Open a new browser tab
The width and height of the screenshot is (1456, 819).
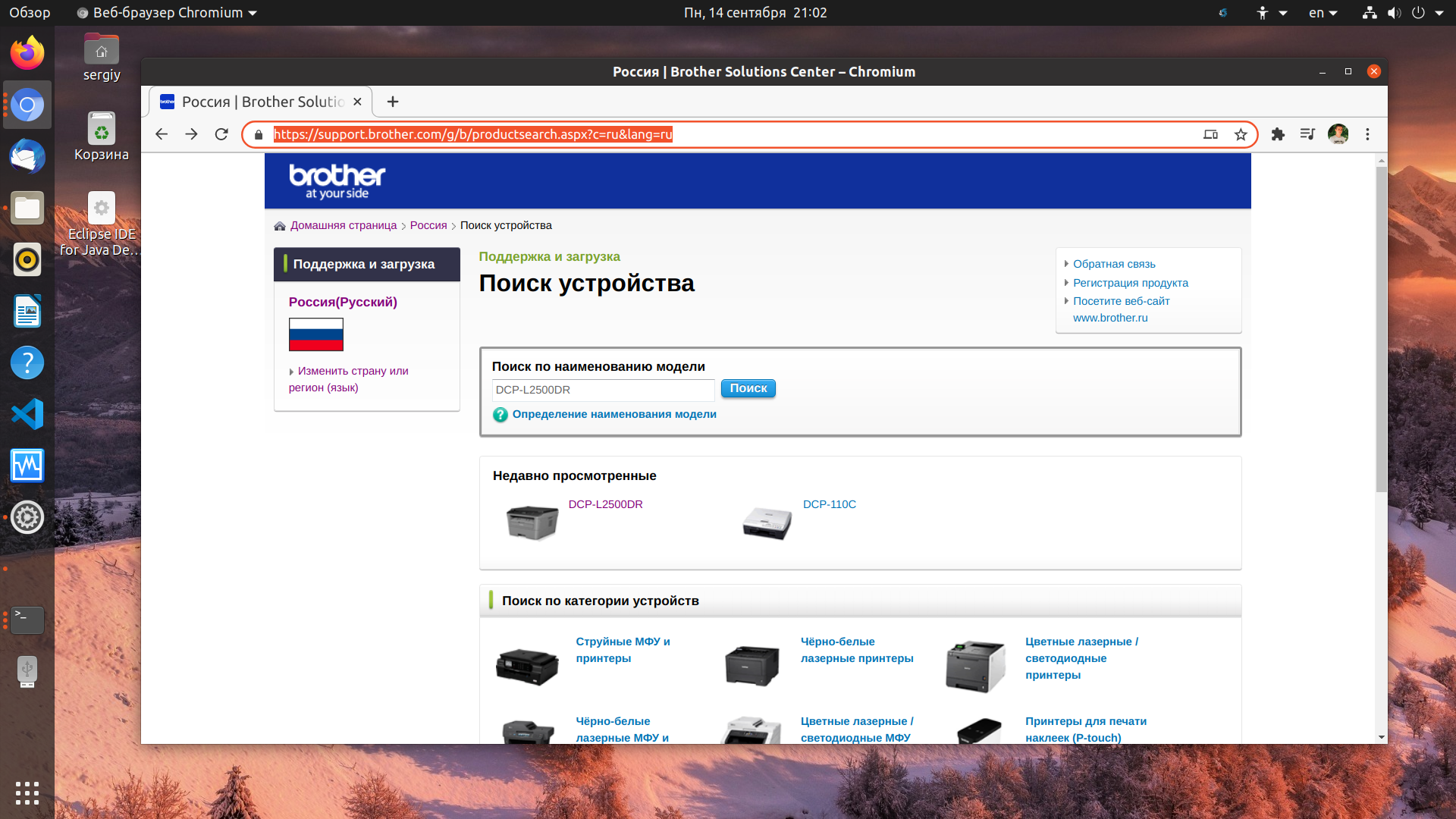tap(393, 102)
